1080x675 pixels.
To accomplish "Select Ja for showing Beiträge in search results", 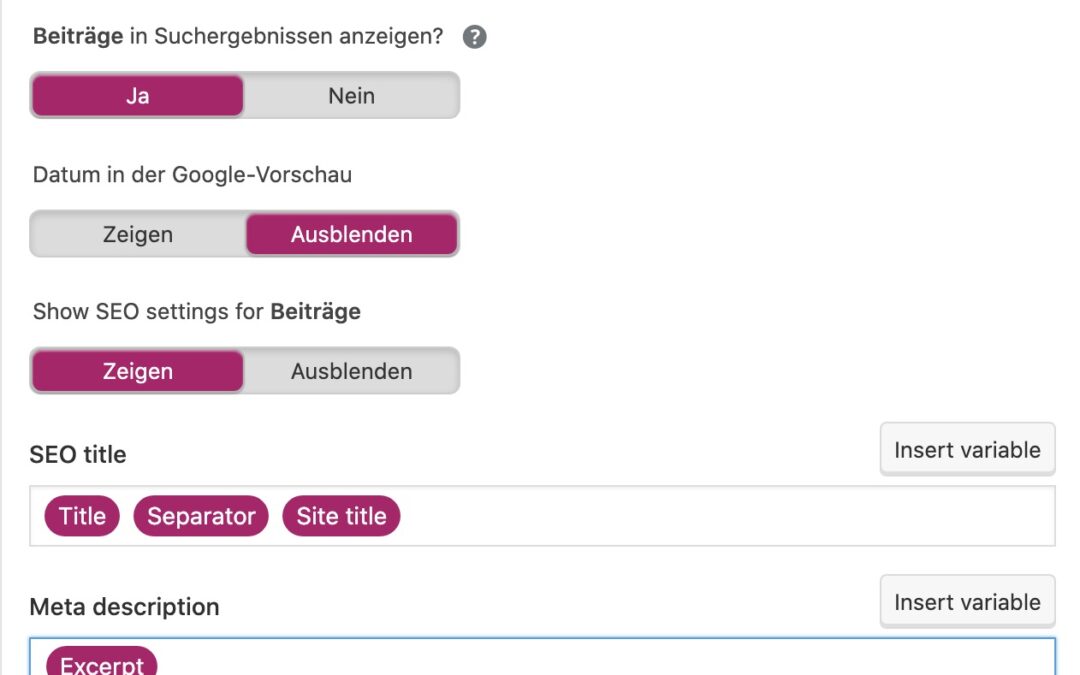I will point(138,96).
